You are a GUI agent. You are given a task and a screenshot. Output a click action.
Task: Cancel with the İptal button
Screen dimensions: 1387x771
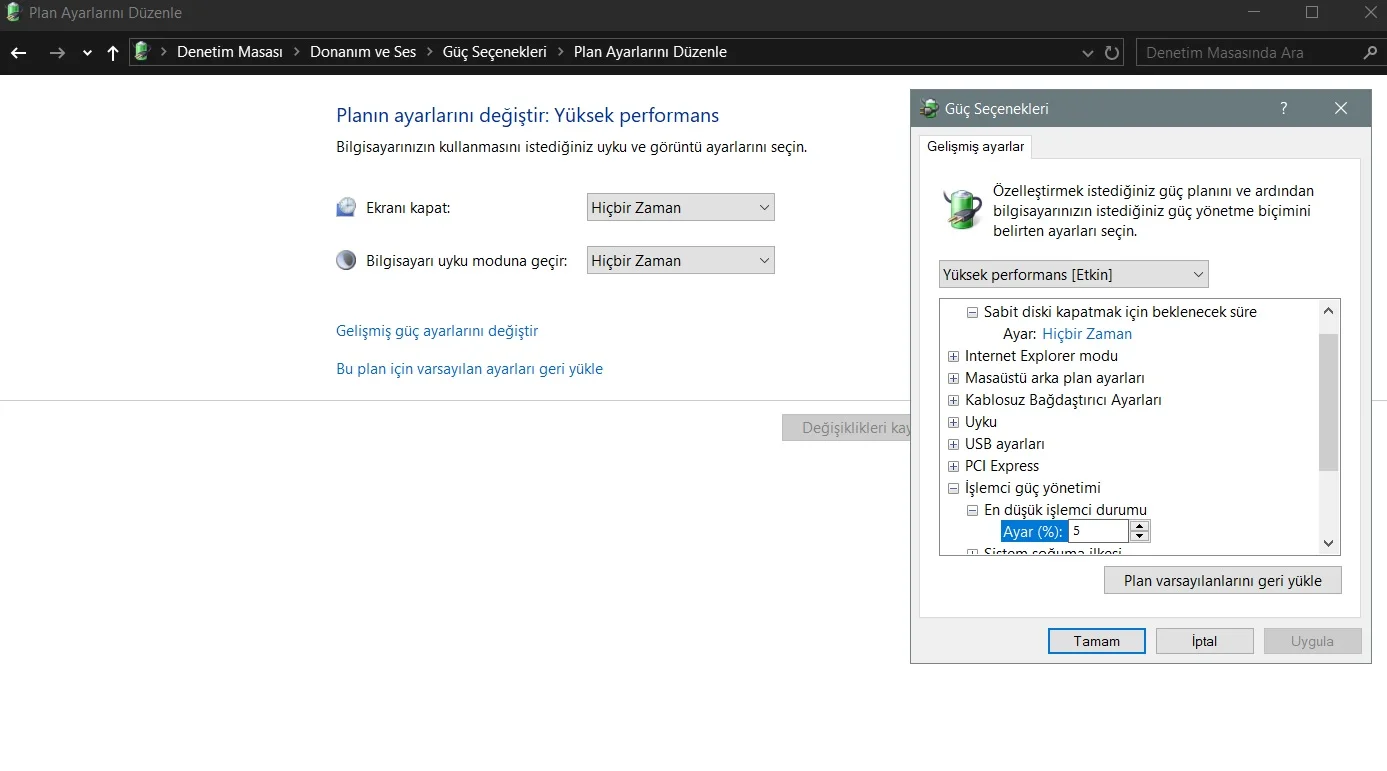point(1205,641)
